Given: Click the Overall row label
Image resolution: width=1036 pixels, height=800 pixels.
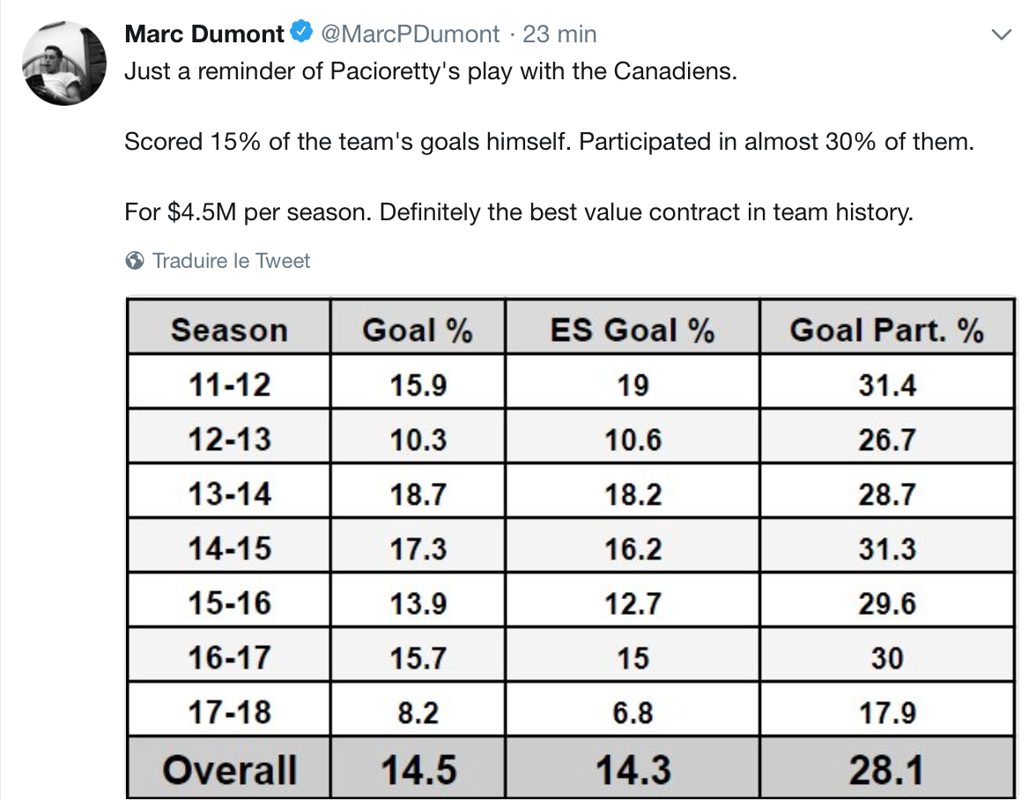Looking at the screenshot, I should click(x=229, y=770).
